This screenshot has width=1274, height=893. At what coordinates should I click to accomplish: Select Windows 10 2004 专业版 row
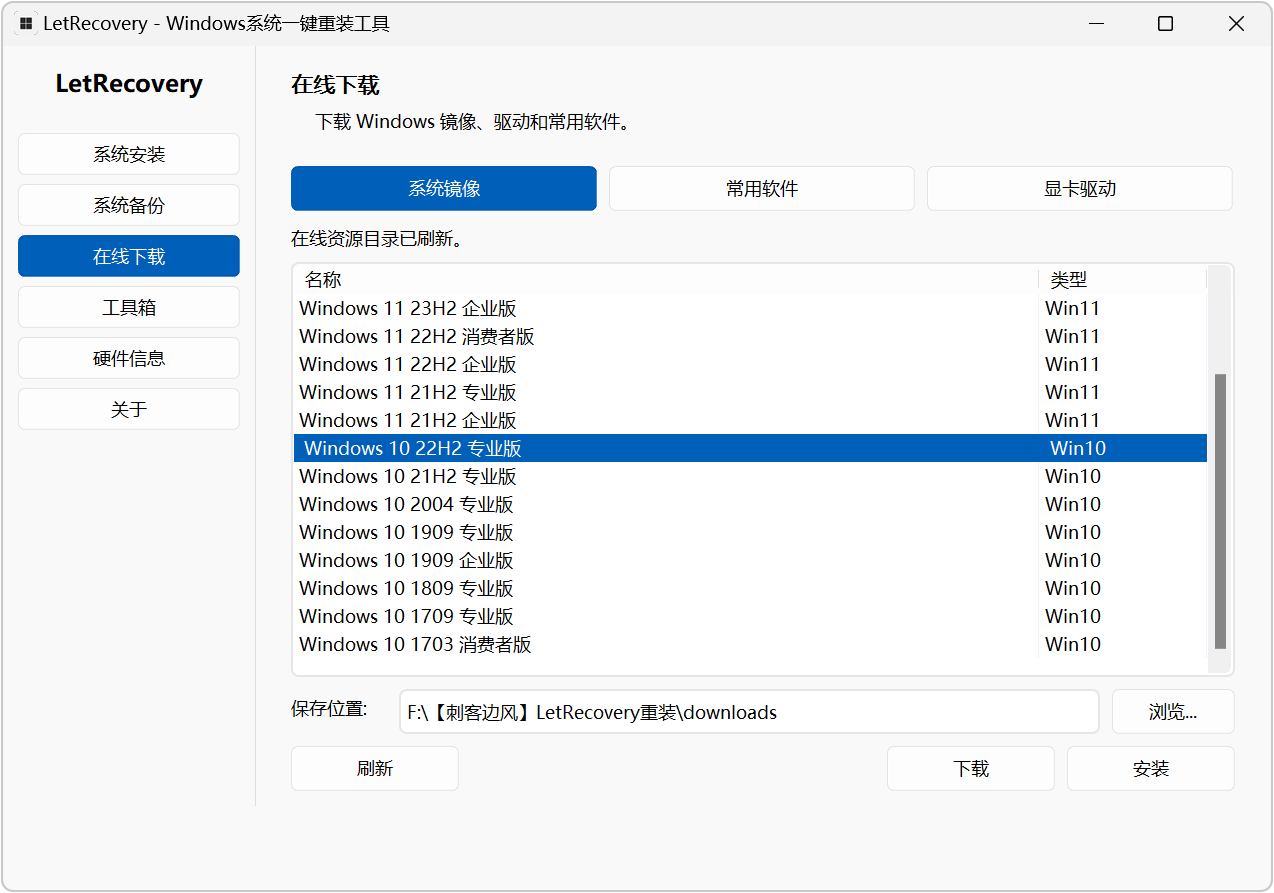click(750, 504)
